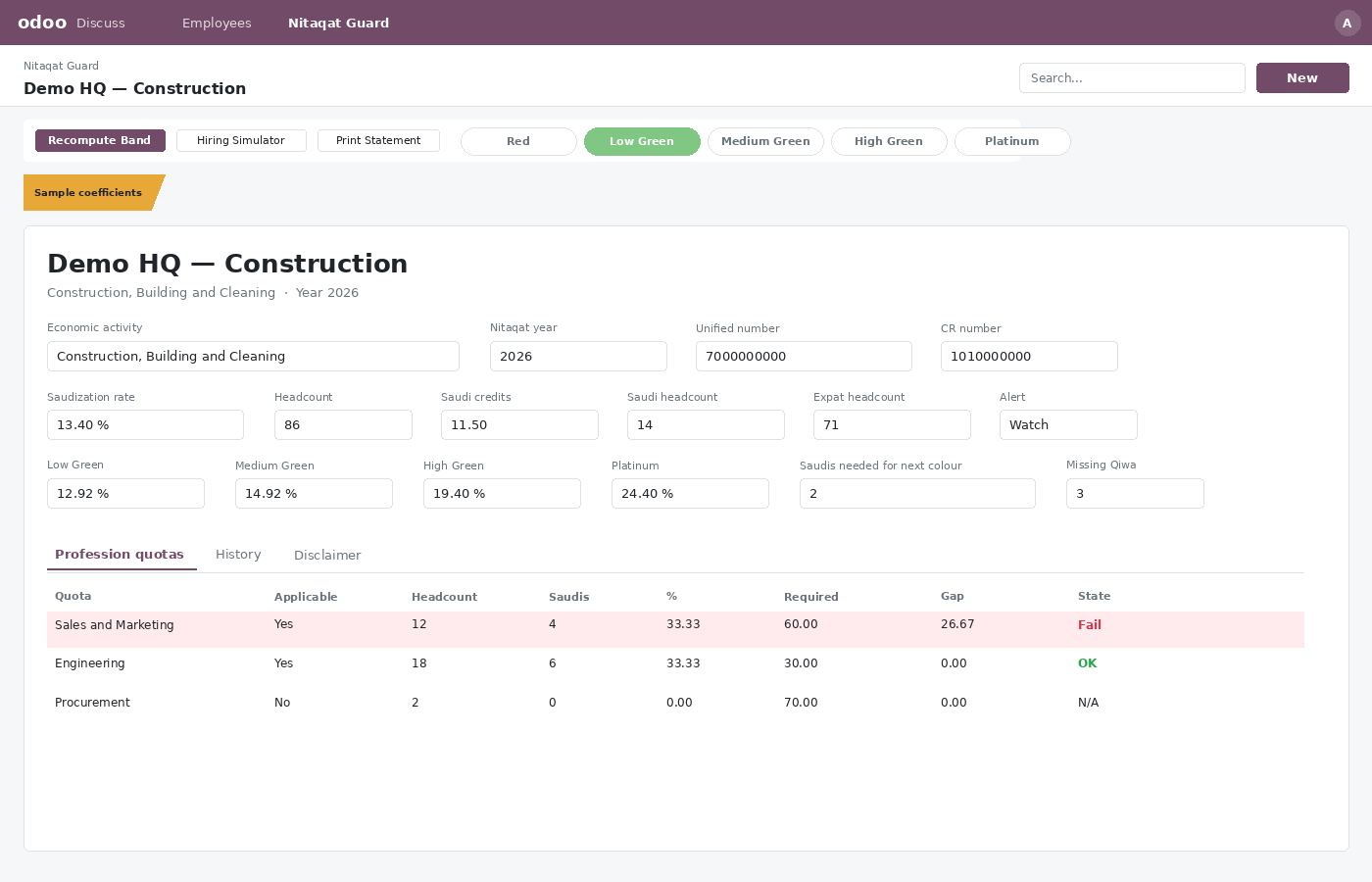Screen dimensions: 1372x882
Task: Select the Red band status
Action: click(x=518, y=141)
